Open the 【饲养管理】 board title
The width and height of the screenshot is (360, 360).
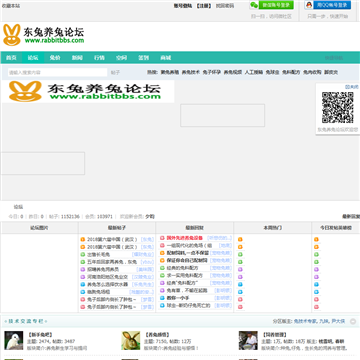274,334
